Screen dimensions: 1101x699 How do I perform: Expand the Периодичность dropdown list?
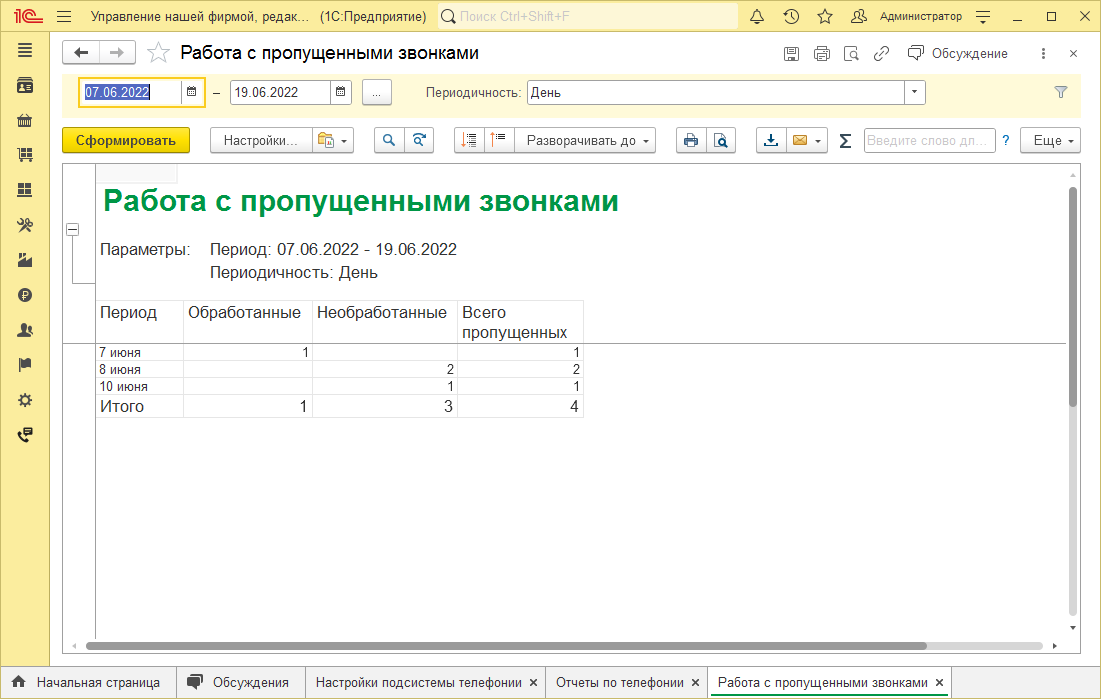pos(914,92)
